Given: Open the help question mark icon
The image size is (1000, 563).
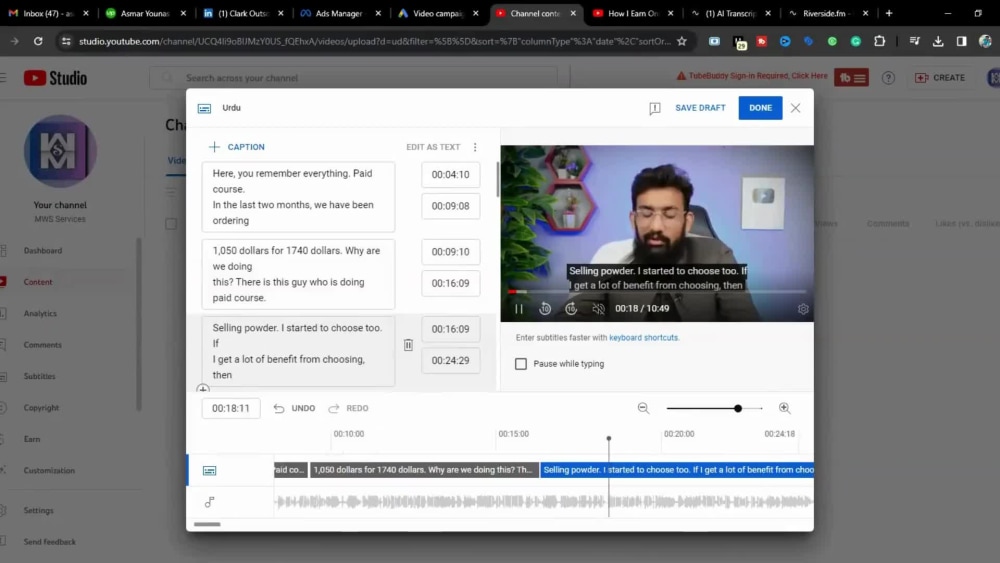Looking at the screenshot, I should click(x=888, y=78).
